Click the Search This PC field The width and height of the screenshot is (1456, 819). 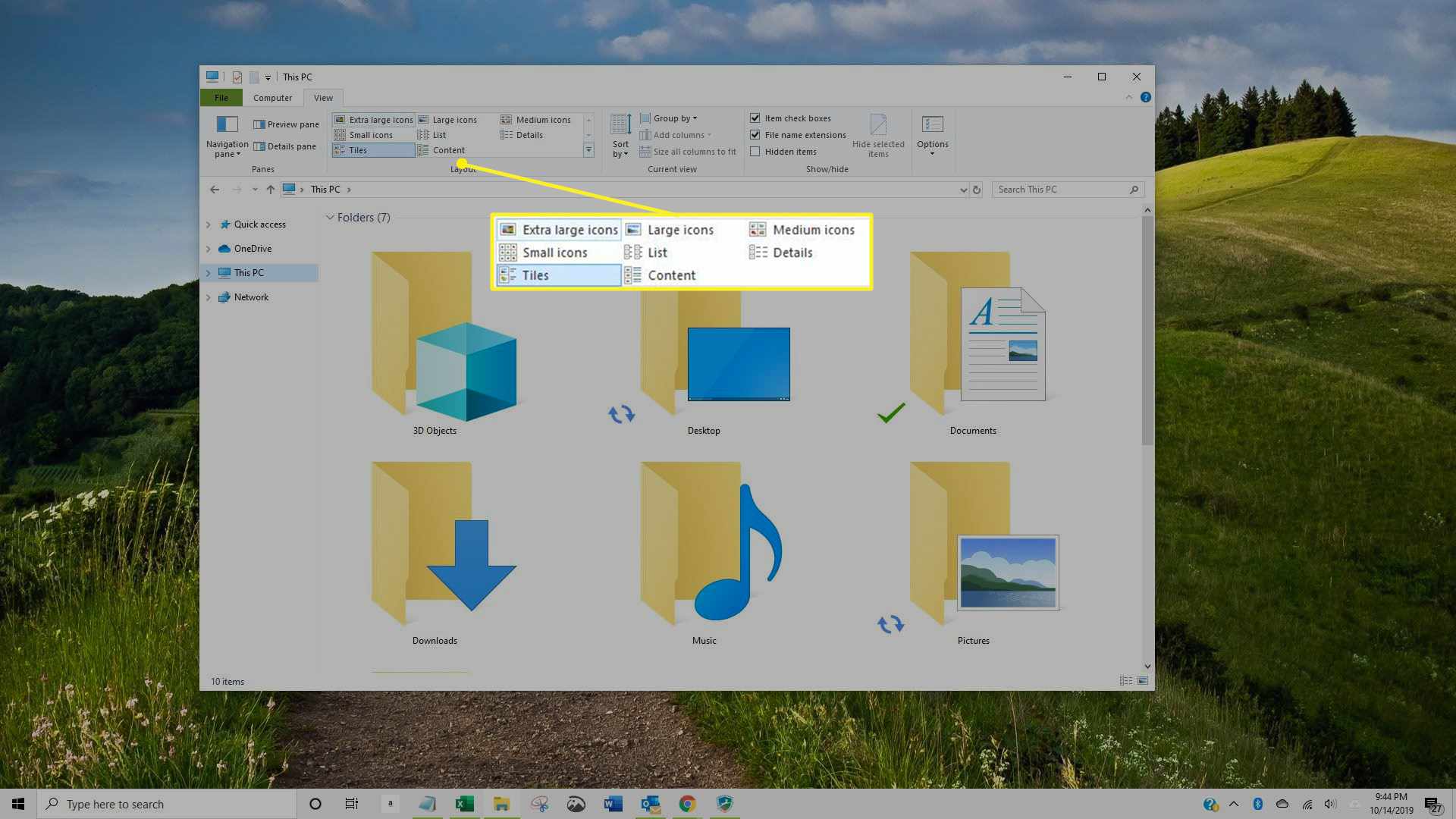[x=1068, y=190]
